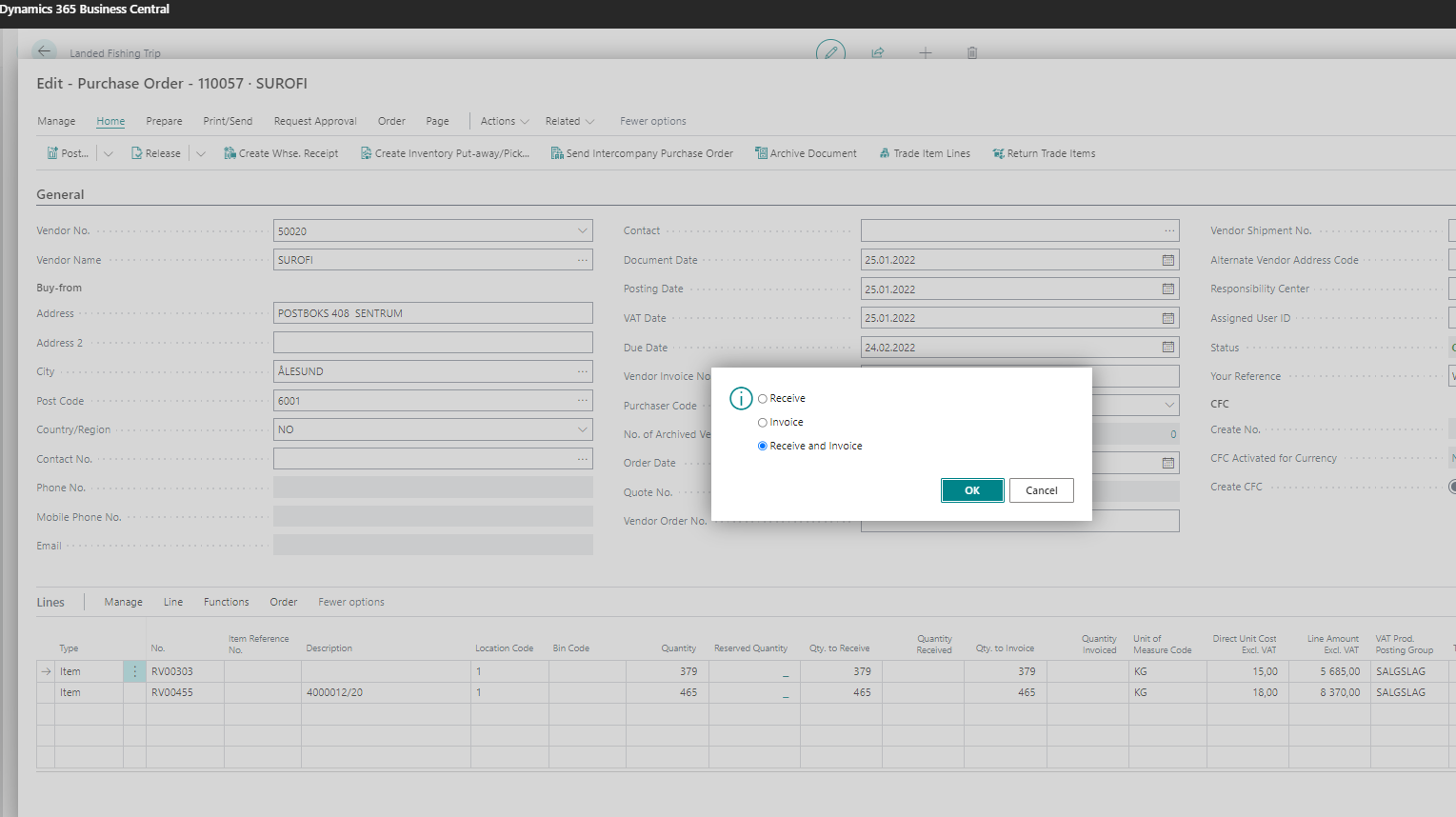Select the Receive radio option

(x=763, y=399)
